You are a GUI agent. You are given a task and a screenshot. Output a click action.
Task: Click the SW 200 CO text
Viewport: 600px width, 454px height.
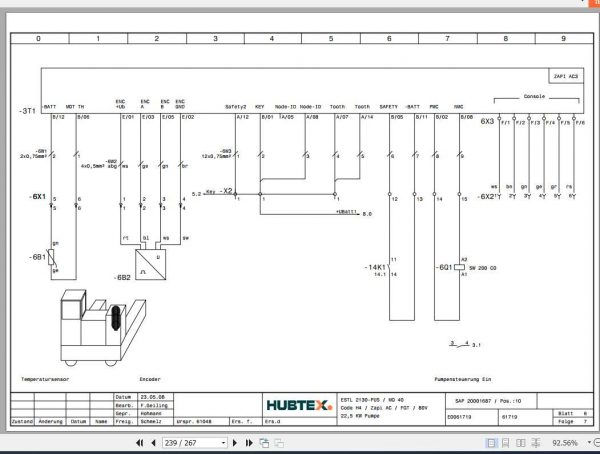pyautogui.click(x=483, y=268)
